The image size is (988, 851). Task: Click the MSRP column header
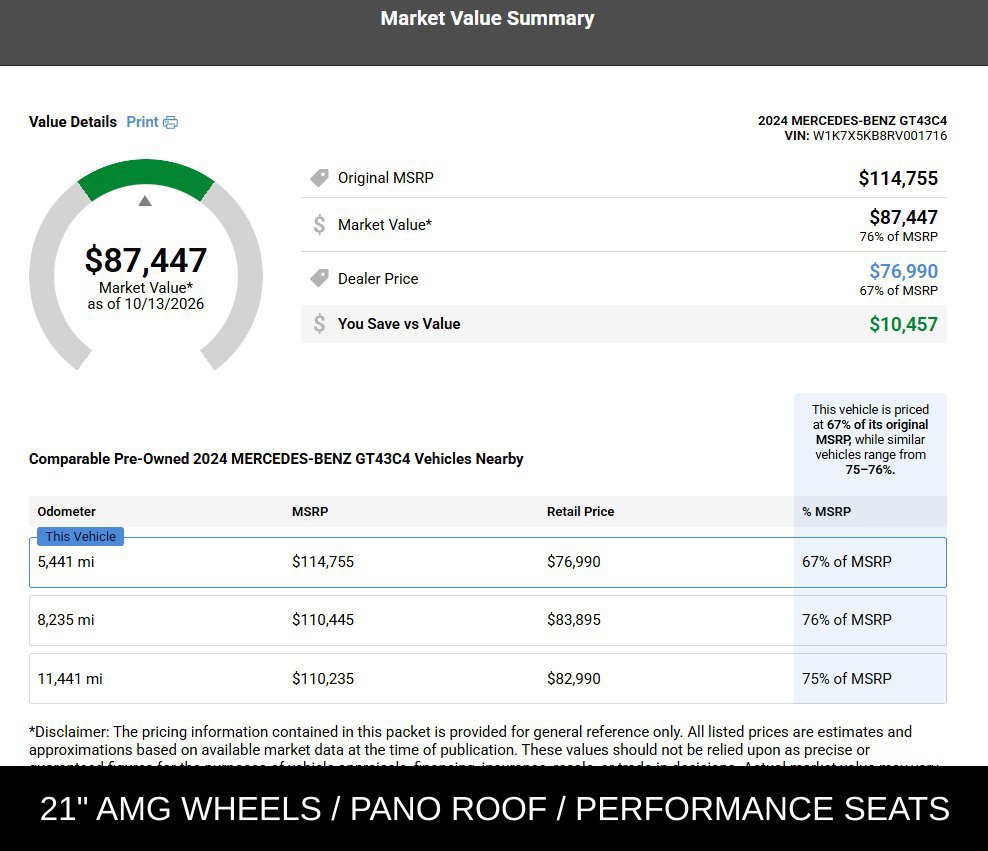point(310,511)
